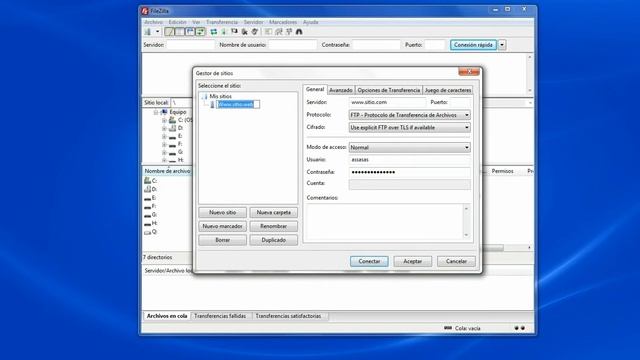
Task: Switch to Transferencias satisfactorias tab
Action: [288, 316]
